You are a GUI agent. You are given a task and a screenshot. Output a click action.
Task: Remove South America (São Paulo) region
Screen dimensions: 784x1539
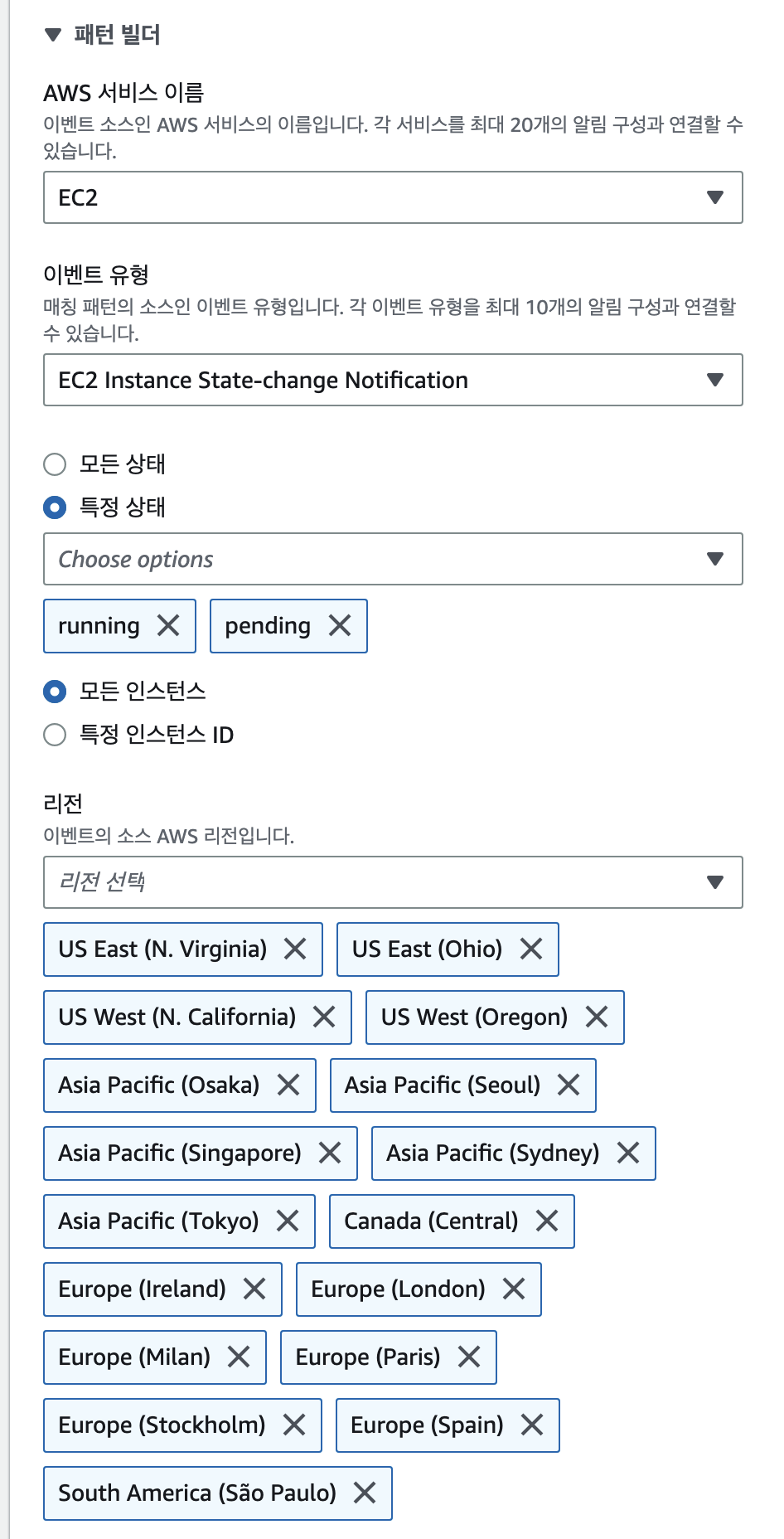coord(365,1493)
